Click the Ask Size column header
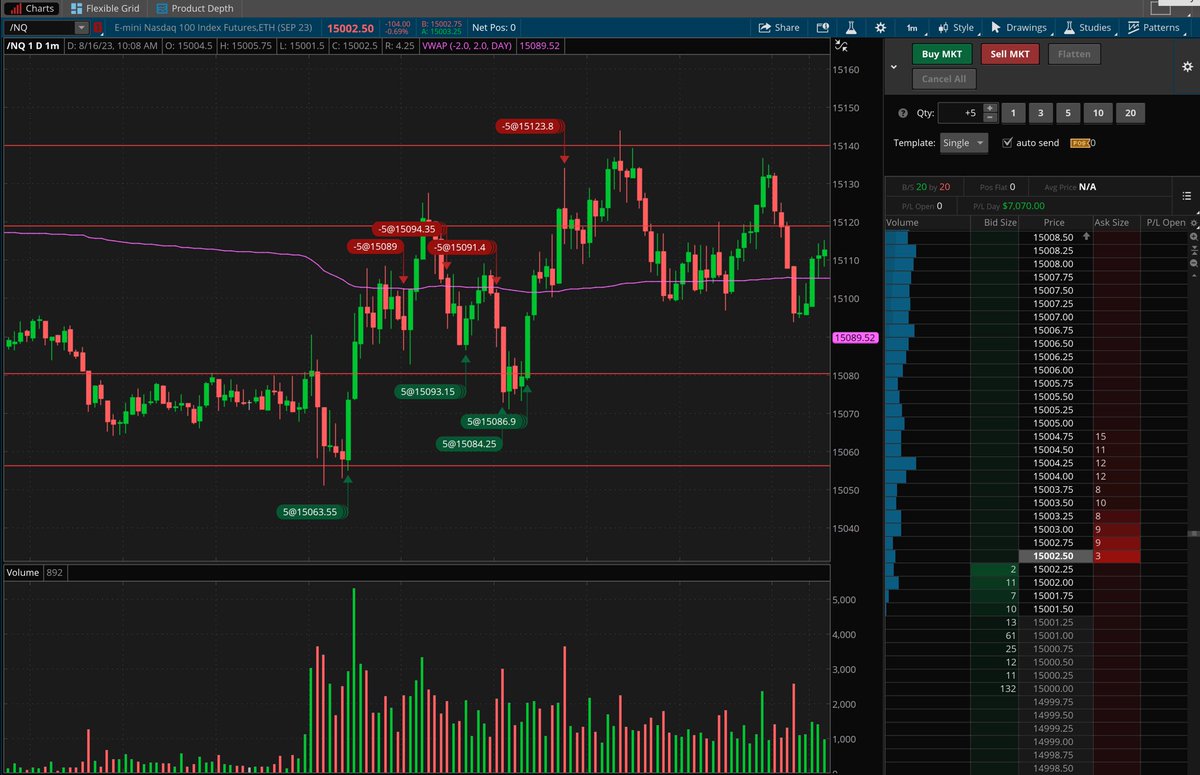 point(1112,223)
